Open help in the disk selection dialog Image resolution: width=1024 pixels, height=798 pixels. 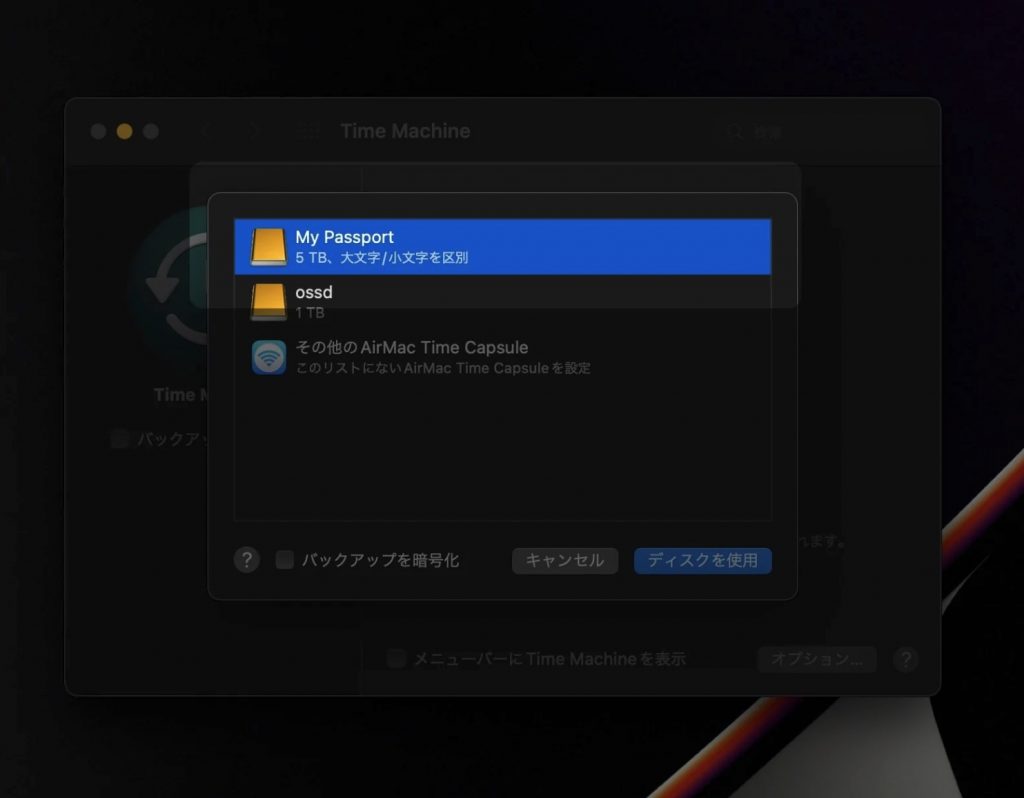point(246,560)
